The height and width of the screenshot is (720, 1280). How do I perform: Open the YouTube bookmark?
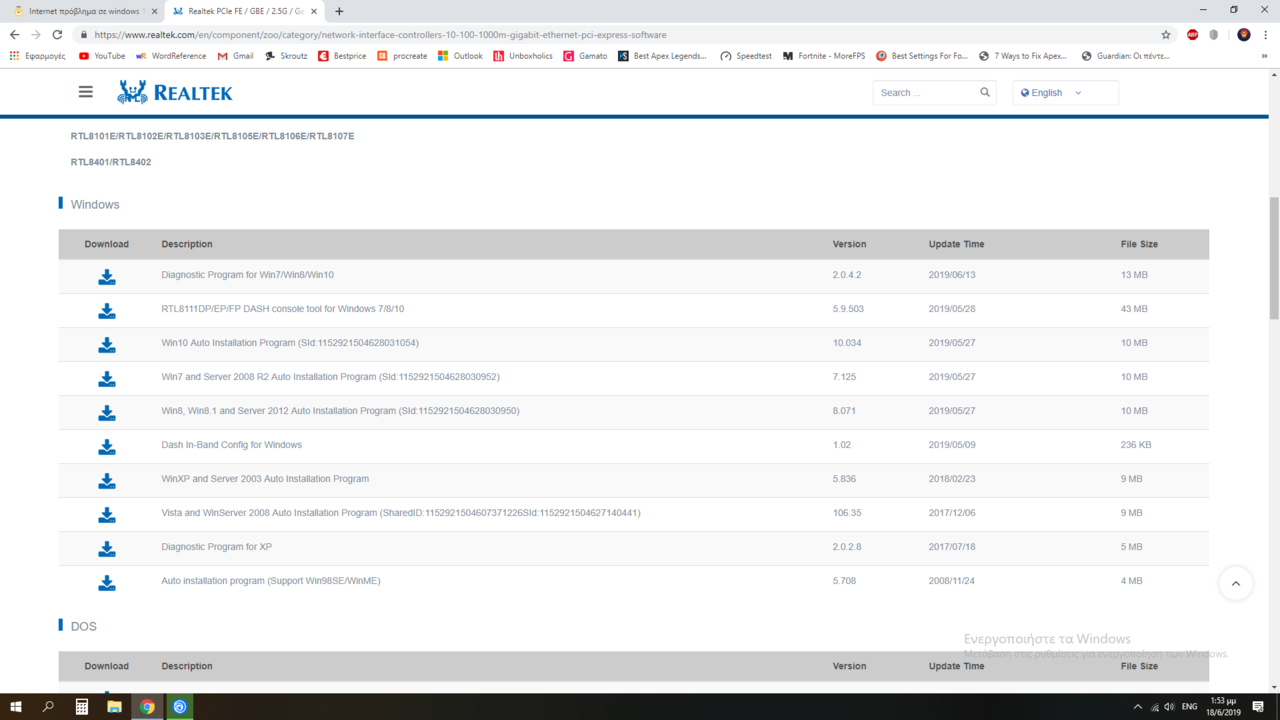(102, 56)
